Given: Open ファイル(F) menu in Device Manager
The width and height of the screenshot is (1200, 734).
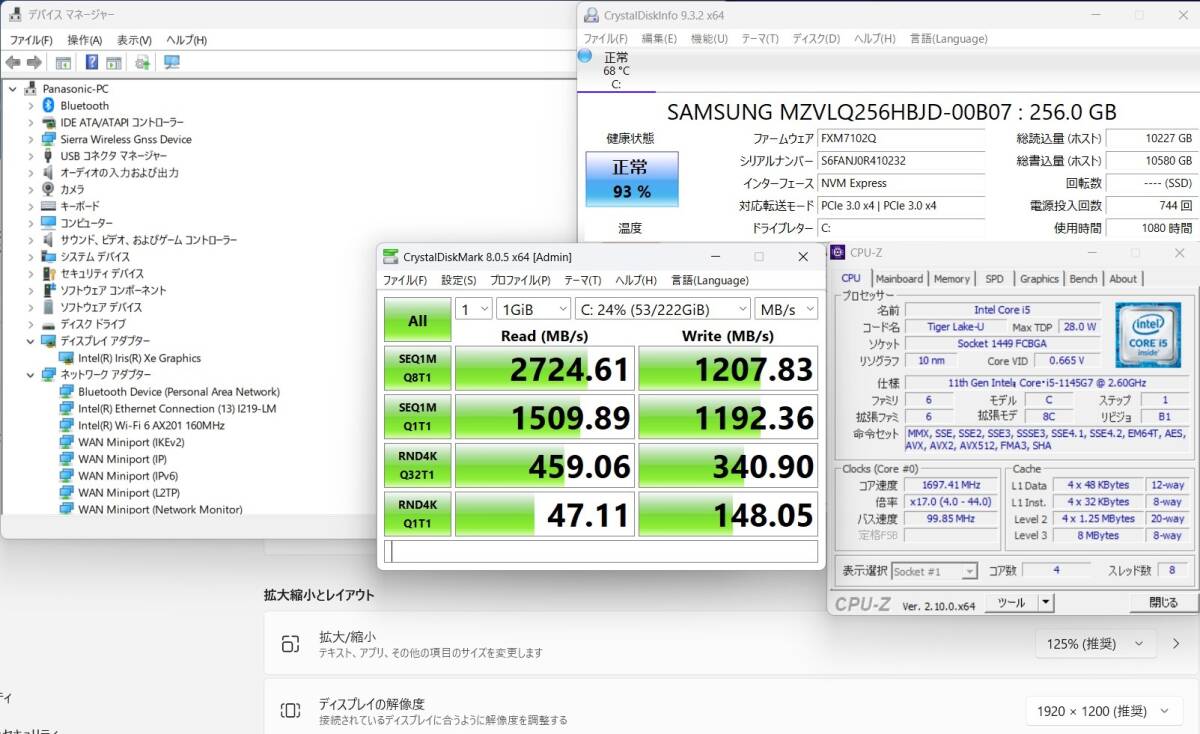Looking at the screenshot, I should point(31,40).
